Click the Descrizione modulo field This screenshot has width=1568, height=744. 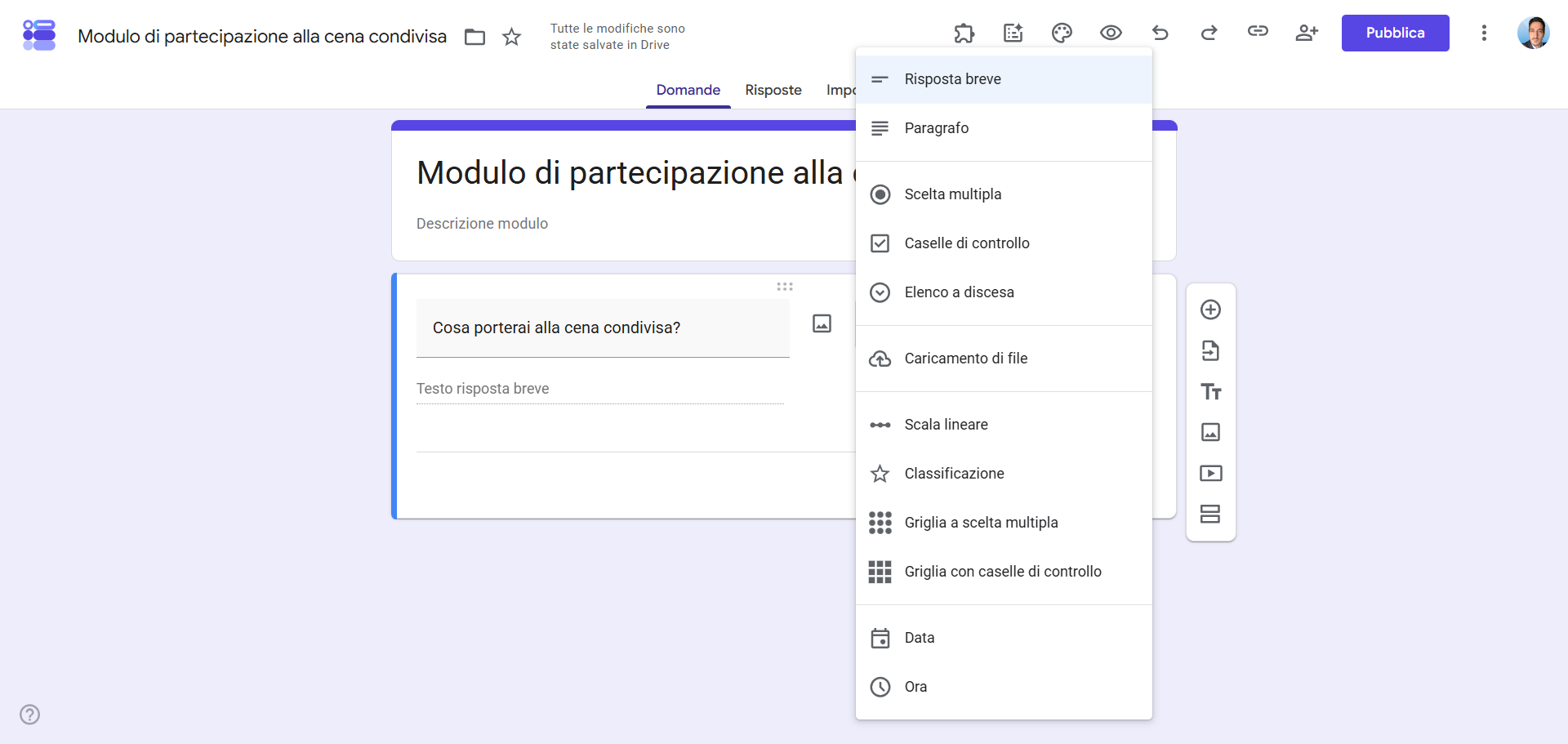pyautogui.click(x=482, y=224)
